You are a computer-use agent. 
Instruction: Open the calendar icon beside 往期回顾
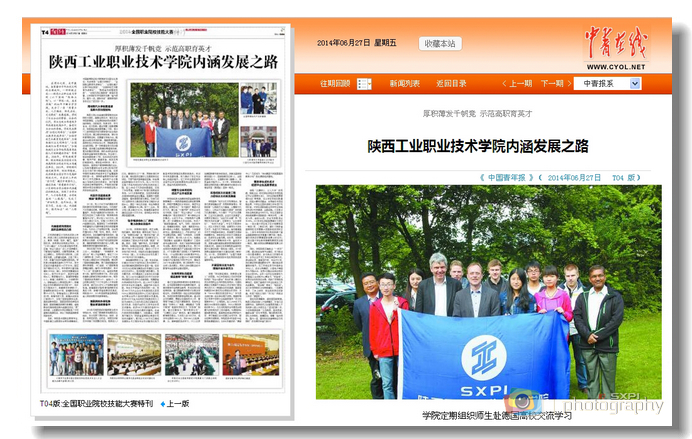point(363,84)
